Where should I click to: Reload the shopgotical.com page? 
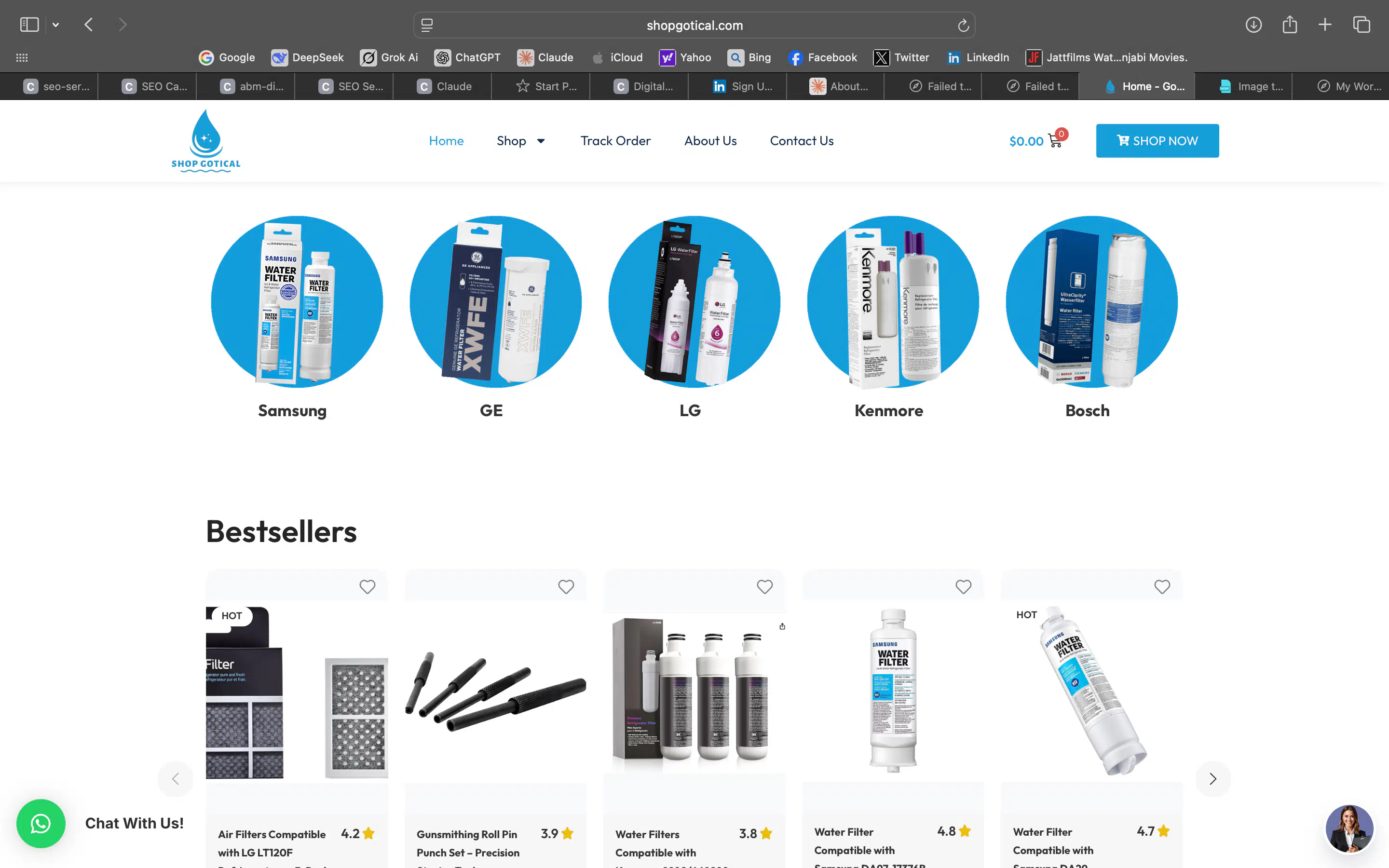coord(963,25)
